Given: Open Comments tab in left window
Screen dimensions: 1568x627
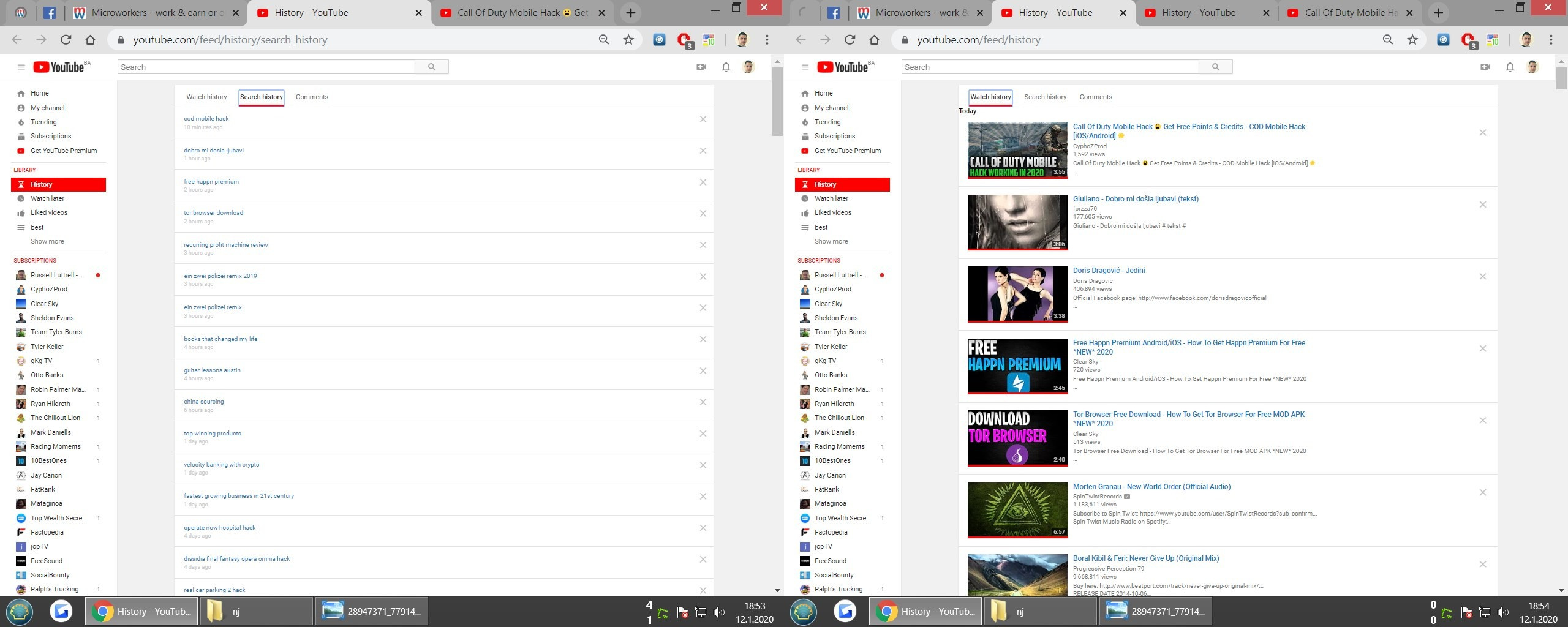Looking at the screenshot, I should point(312,97).
